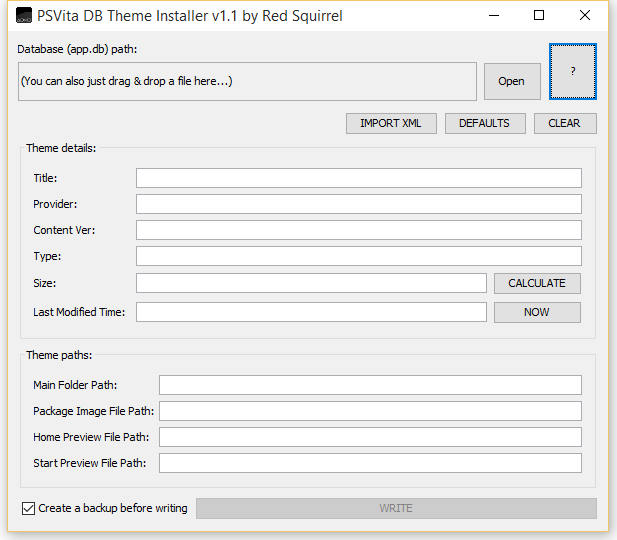The height and width of the screenshot is (540, 617).
Task: Click the Start Preview File Path field
Action: [x=370, y=463]
